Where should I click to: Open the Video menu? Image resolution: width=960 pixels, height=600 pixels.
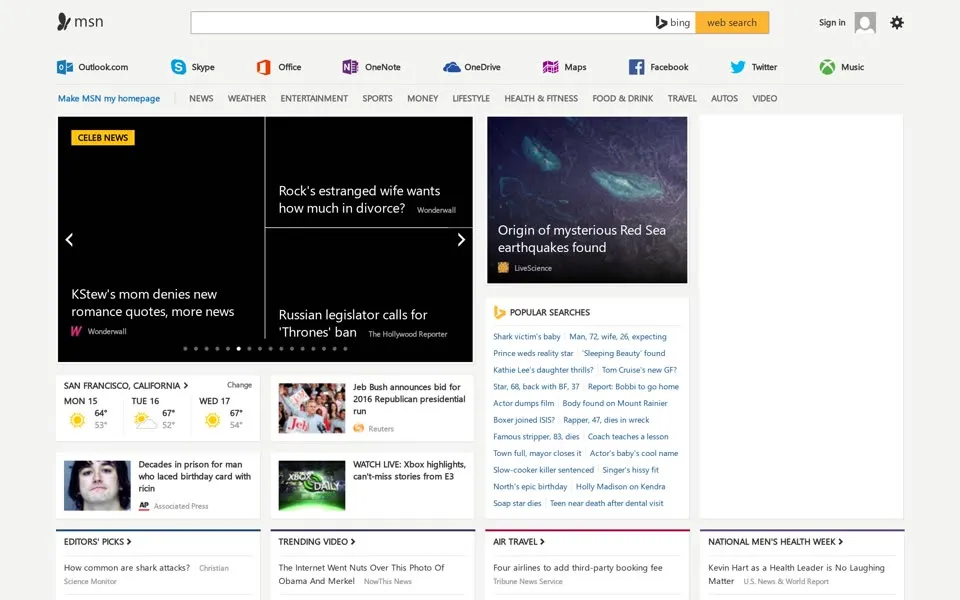click(765, 98)
